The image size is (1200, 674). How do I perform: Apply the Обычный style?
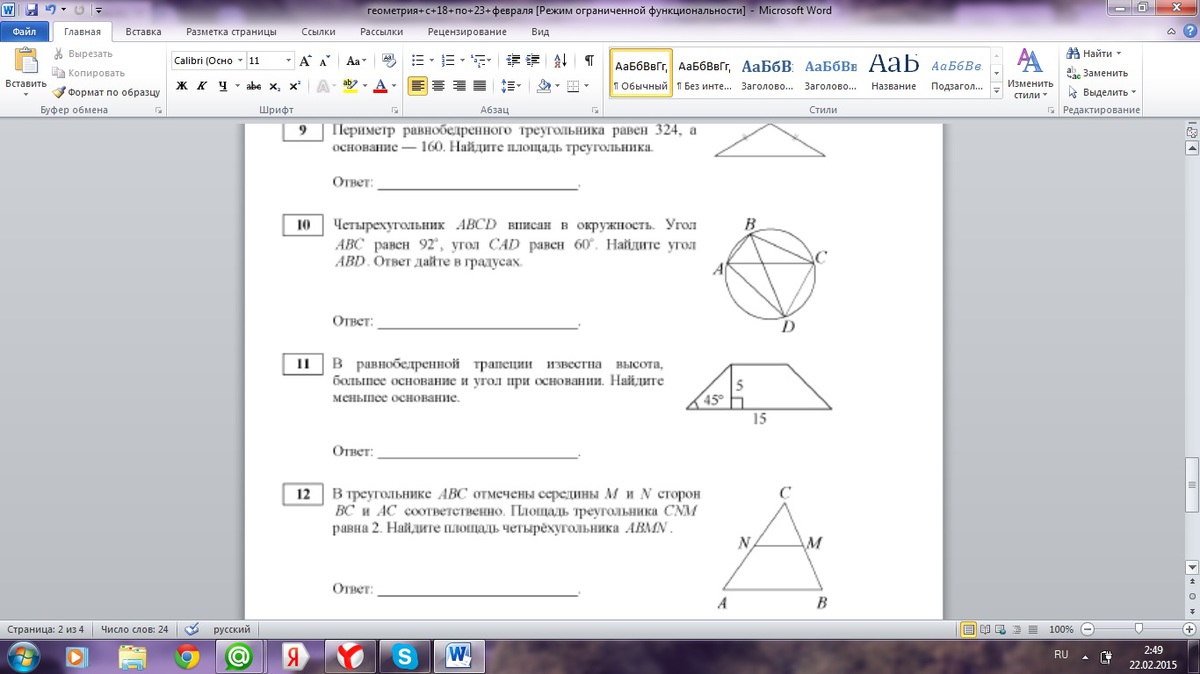click(x=640, y=72)
